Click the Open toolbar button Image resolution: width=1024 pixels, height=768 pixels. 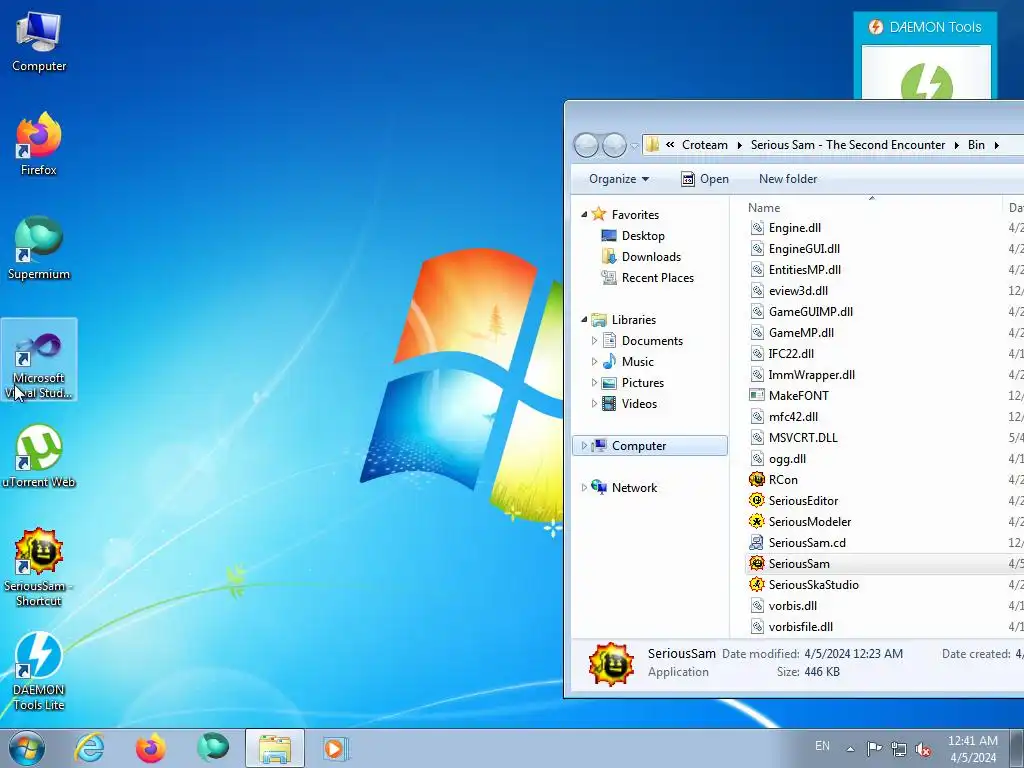tap(705, 179)
